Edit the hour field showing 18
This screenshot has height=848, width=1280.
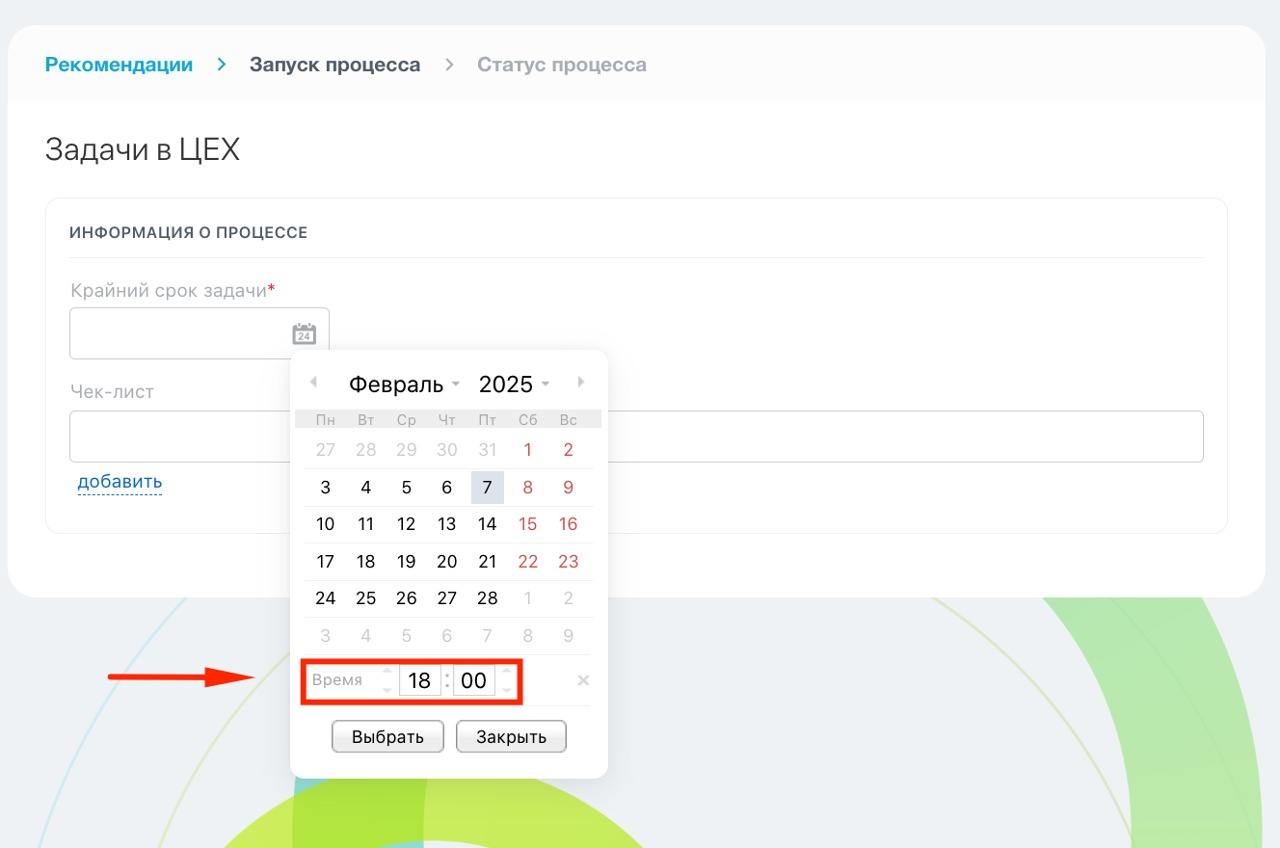(x=420, y=681)
